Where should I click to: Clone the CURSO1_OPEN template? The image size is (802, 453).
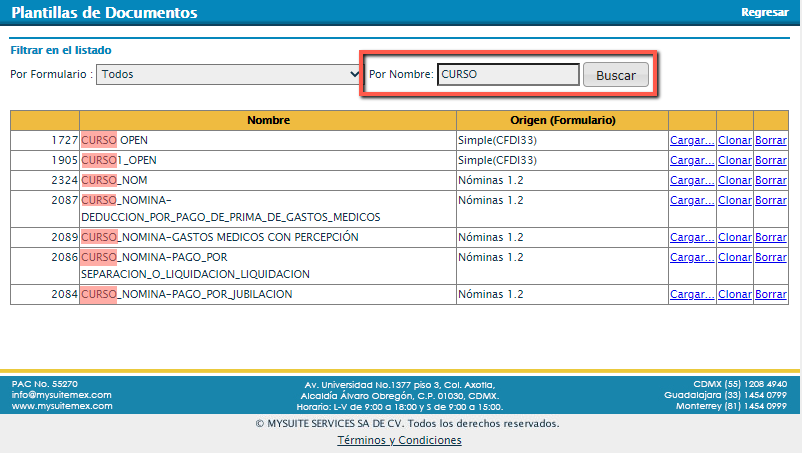click(x=734, y=160)
